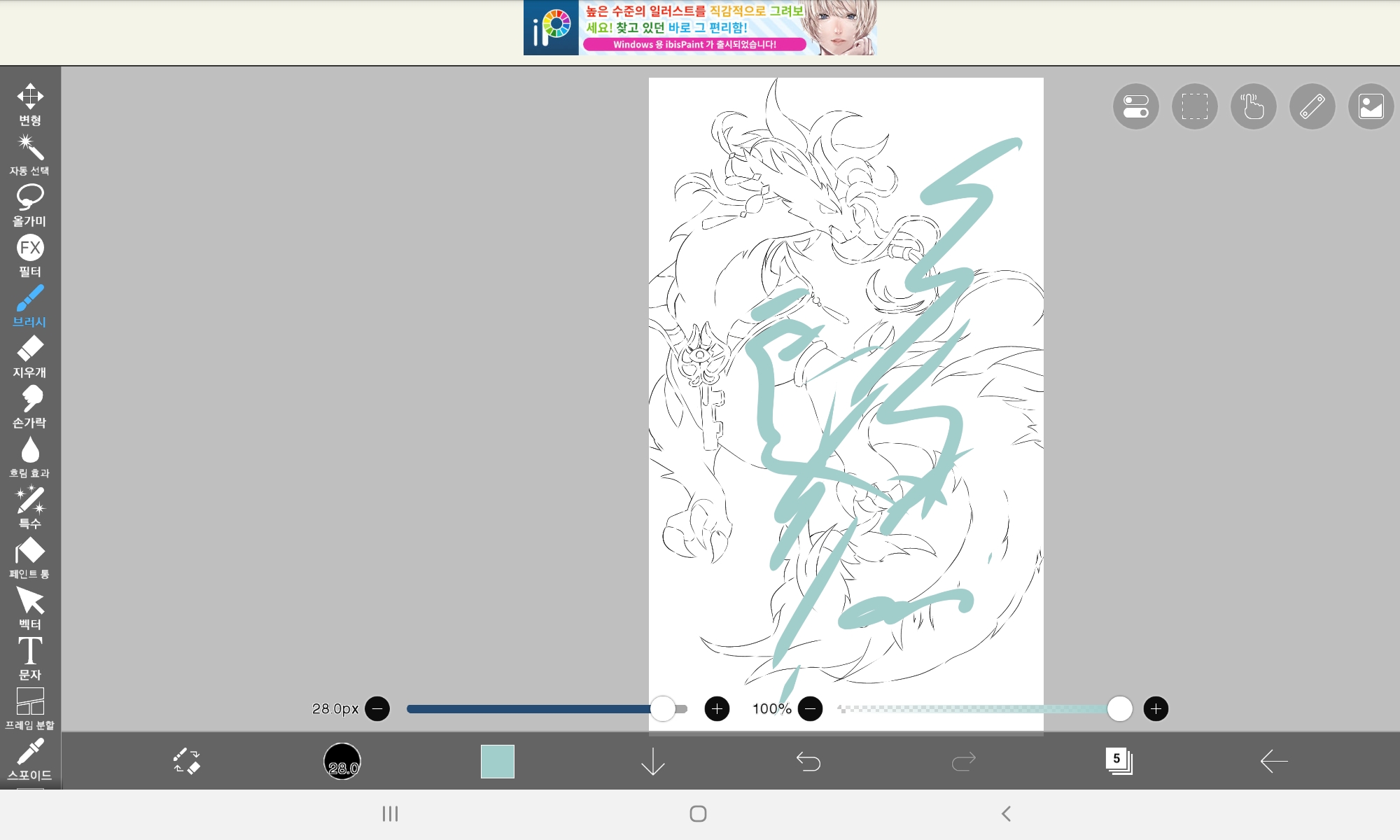Screen dimensions: 1400x840
Task: Open the layers panel showing 5
Action: pos(1119,761)
